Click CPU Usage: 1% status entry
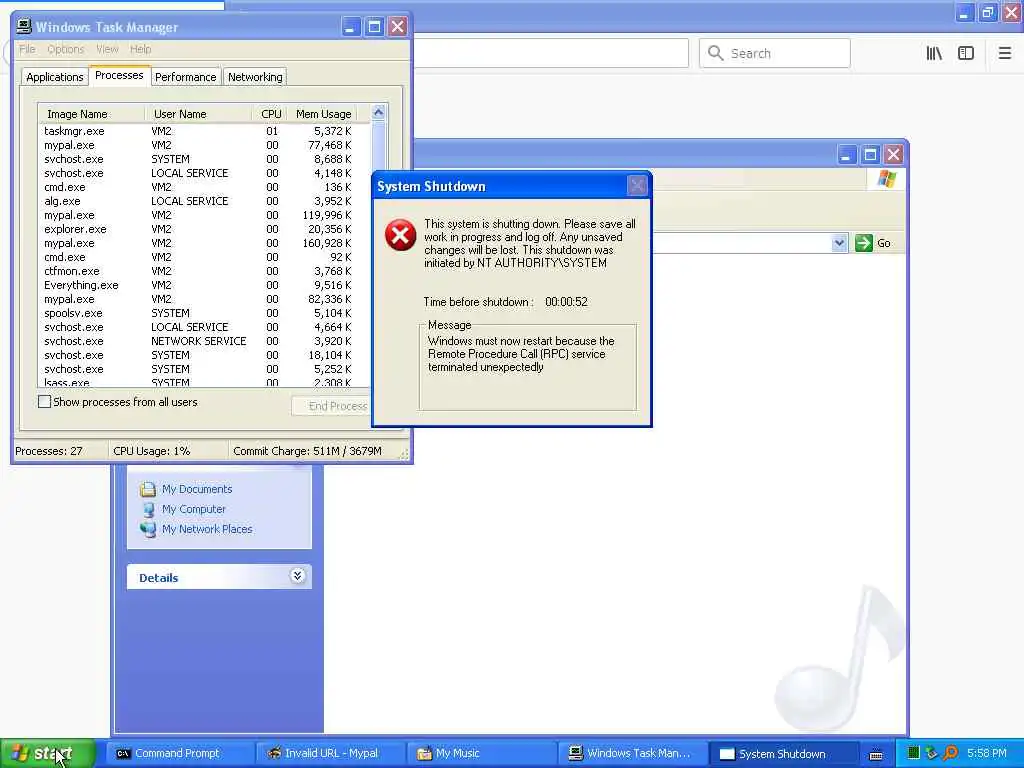Viewport: 1024px width, 768px height. (x=152, y=451)
